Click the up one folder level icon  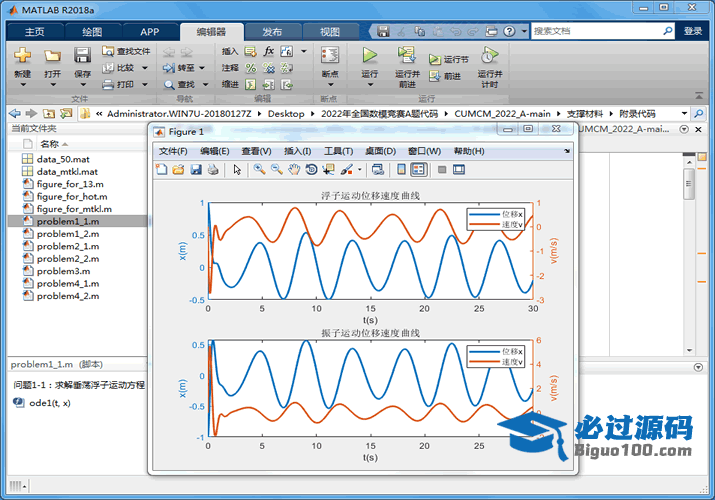(49, 113)
